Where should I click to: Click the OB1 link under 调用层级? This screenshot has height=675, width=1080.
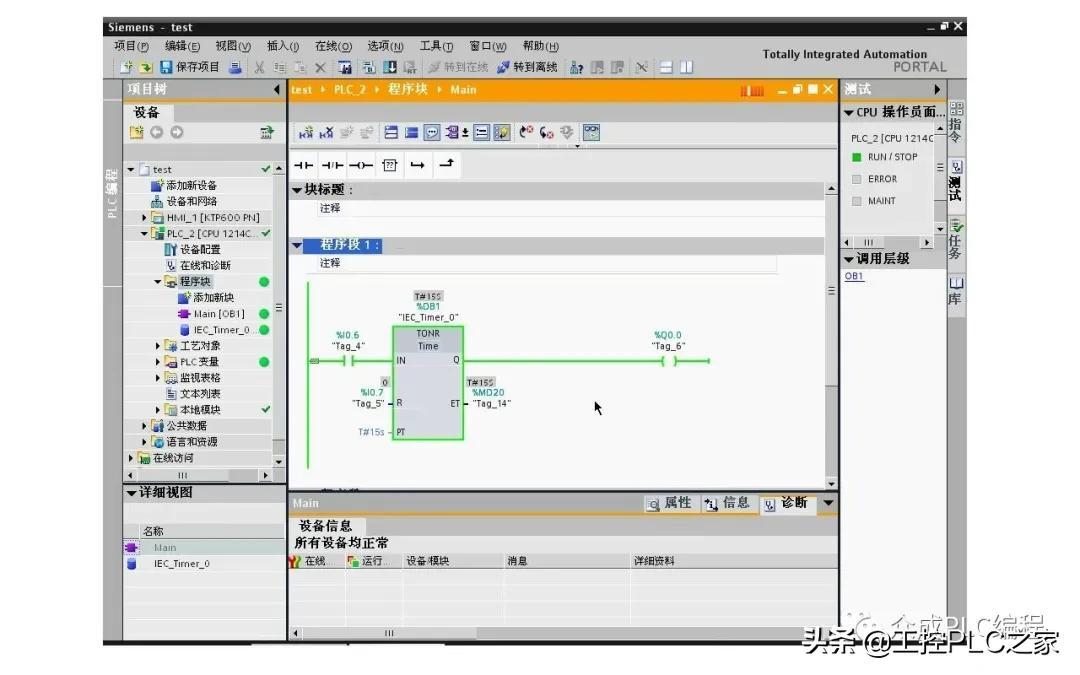(853, 276)
